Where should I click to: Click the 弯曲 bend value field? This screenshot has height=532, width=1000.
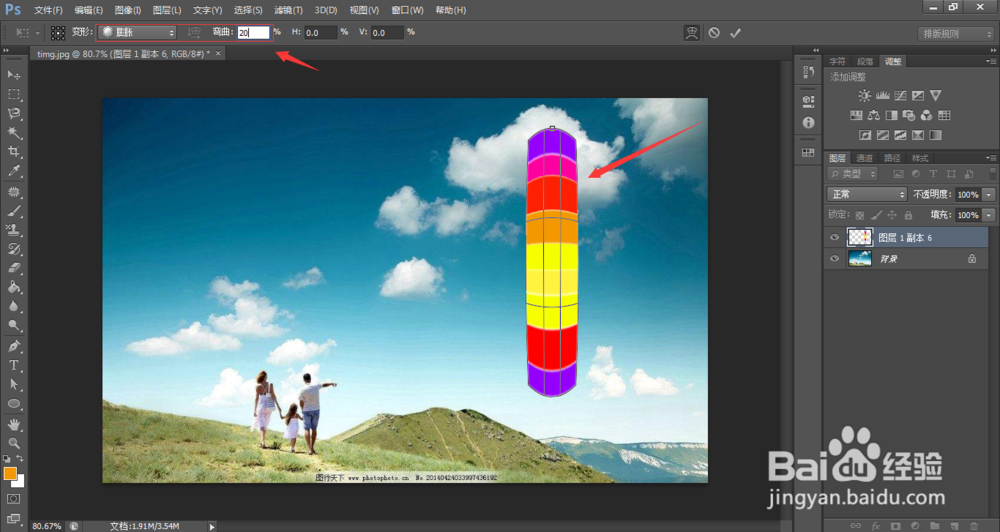pos(253,33)
